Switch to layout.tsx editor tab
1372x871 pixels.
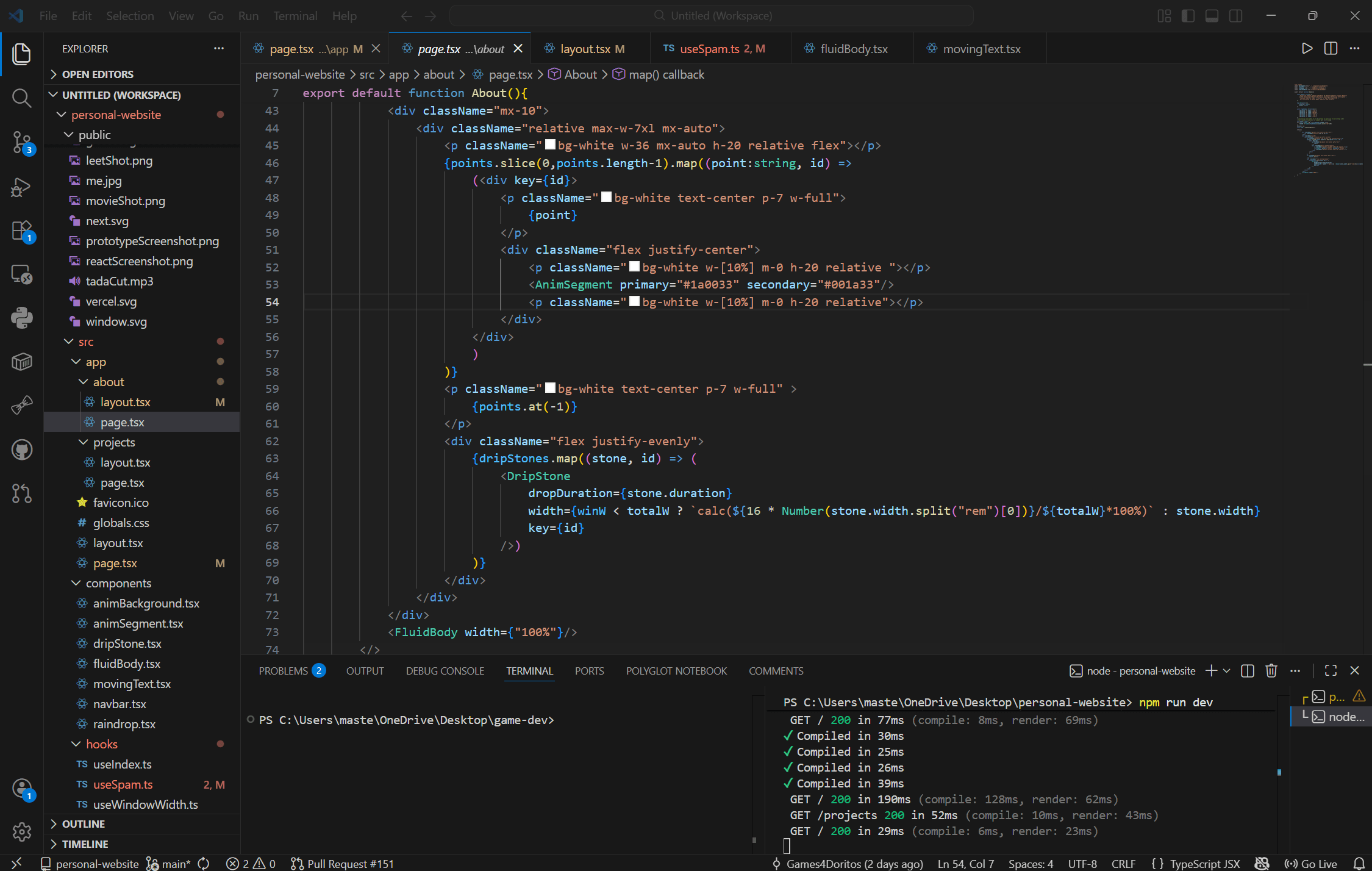coord(590,49)
